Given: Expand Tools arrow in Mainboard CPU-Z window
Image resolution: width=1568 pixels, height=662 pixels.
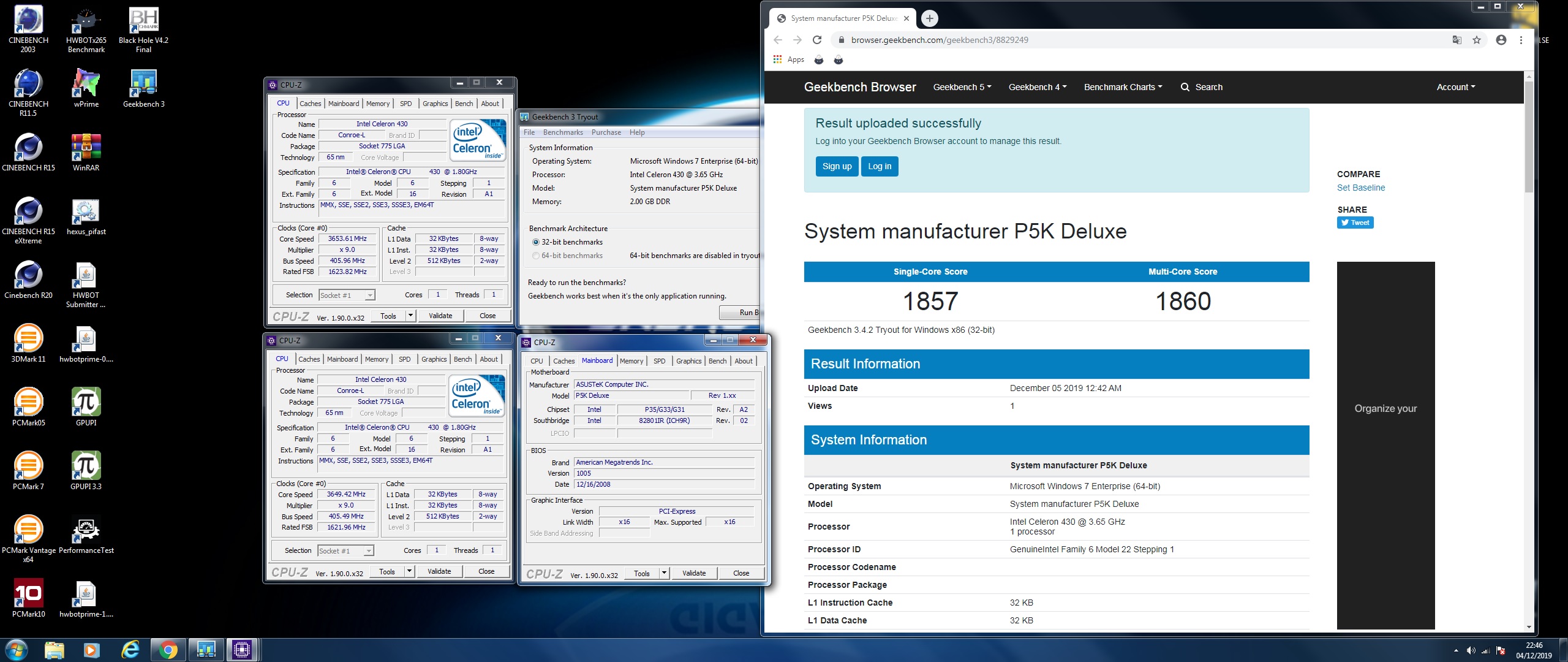Looking at the screenshot, I should click(x=664, y=573).
